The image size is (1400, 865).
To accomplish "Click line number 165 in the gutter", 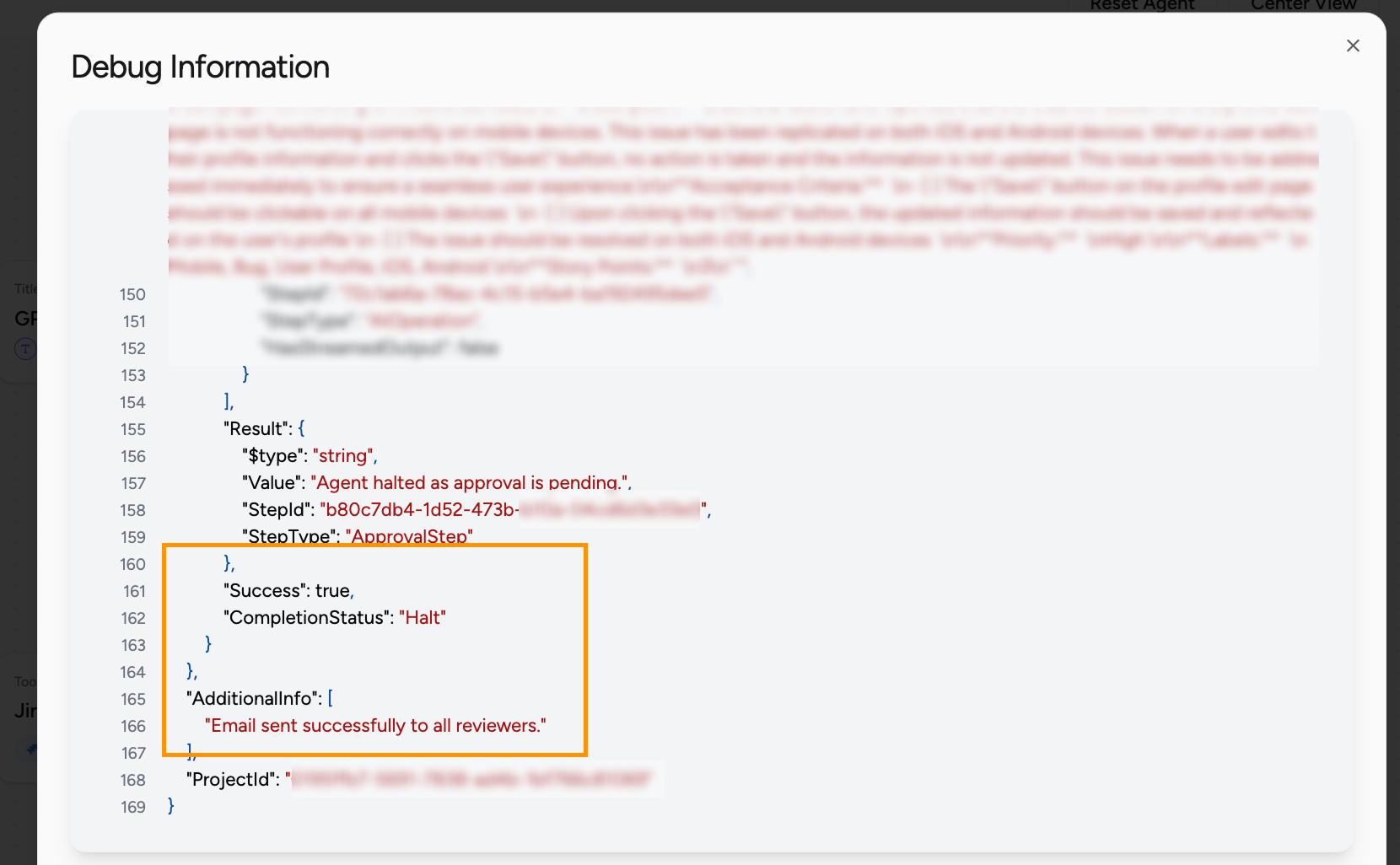I will 133,699.
